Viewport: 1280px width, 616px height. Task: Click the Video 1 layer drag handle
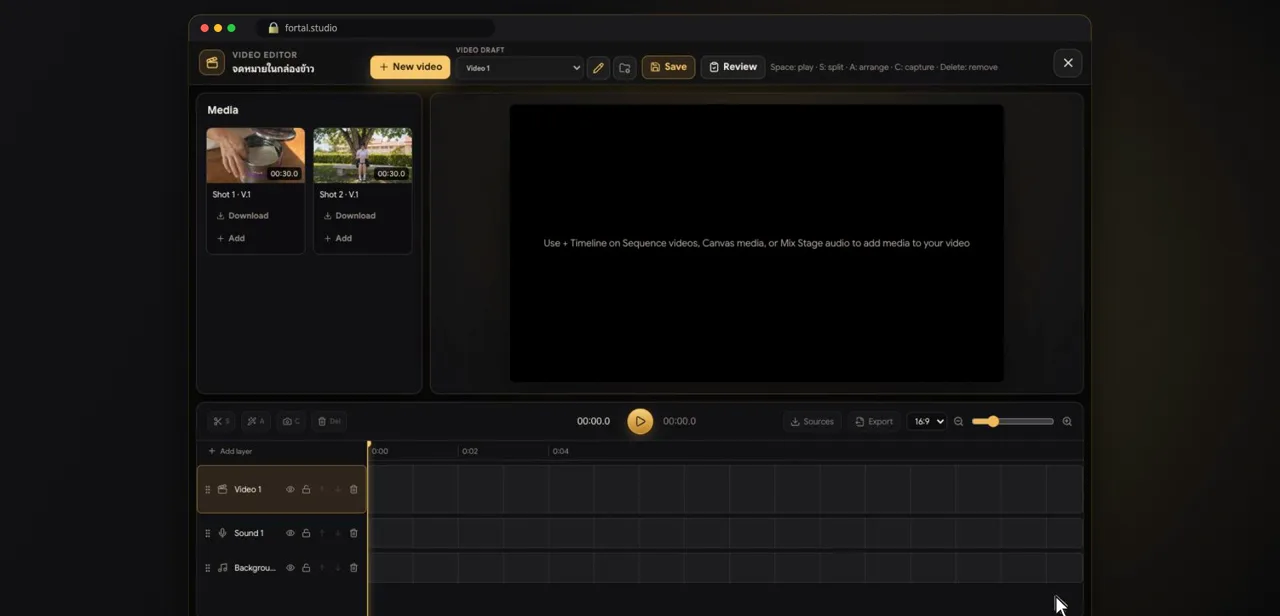click(x=208, y=489)
